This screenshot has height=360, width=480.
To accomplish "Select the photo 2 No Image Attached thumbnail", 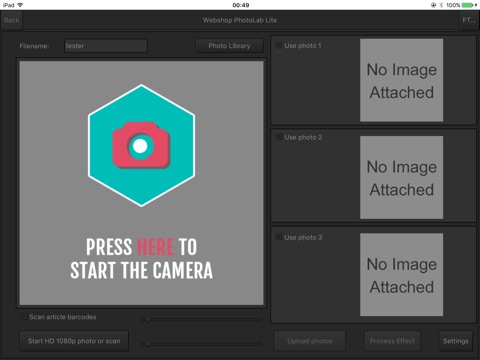I will (x=402, y=177).
